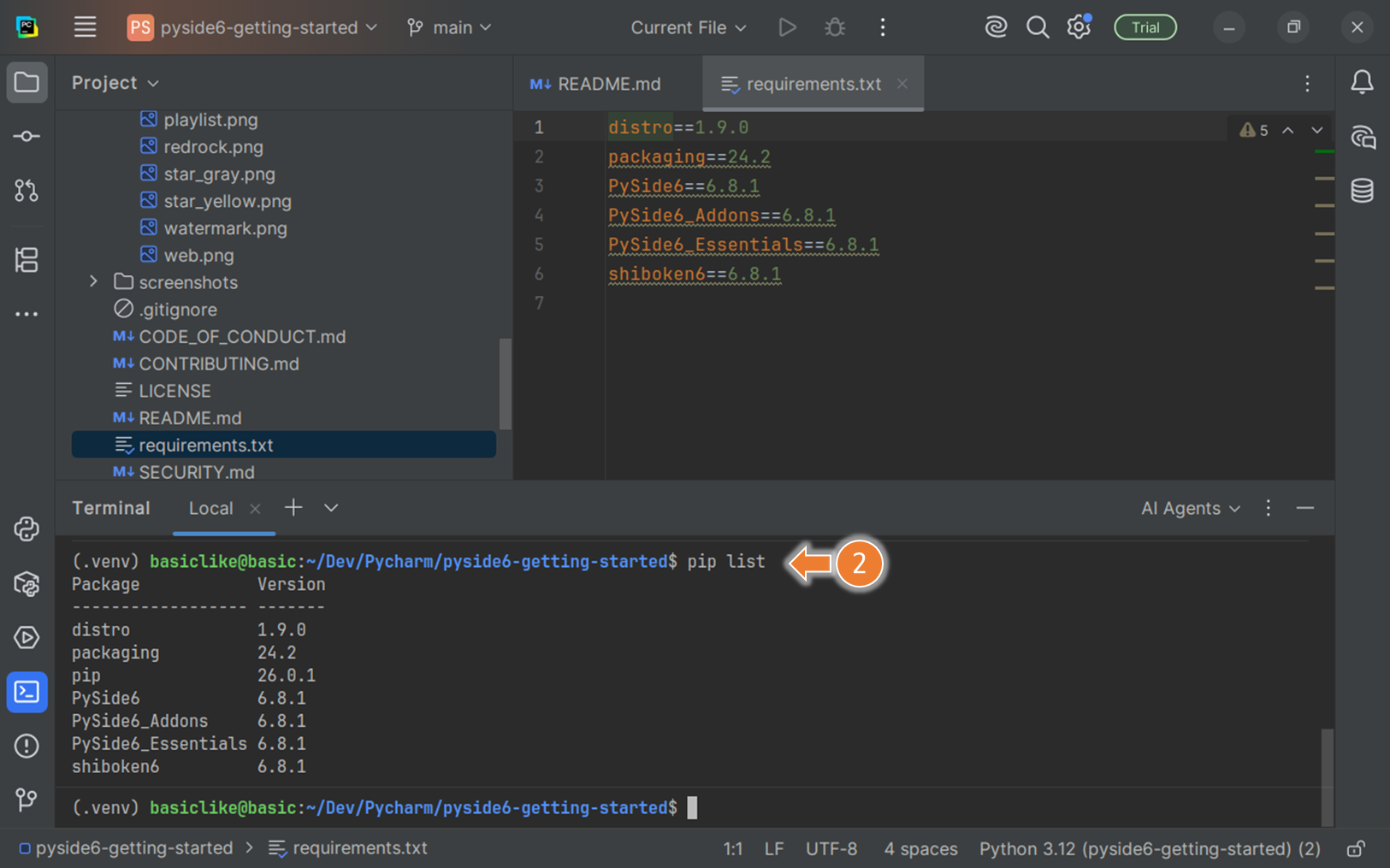The width and height of the screenshot is (1390, 868).
Task: Open the Services tool window
Action: point(27,638)
